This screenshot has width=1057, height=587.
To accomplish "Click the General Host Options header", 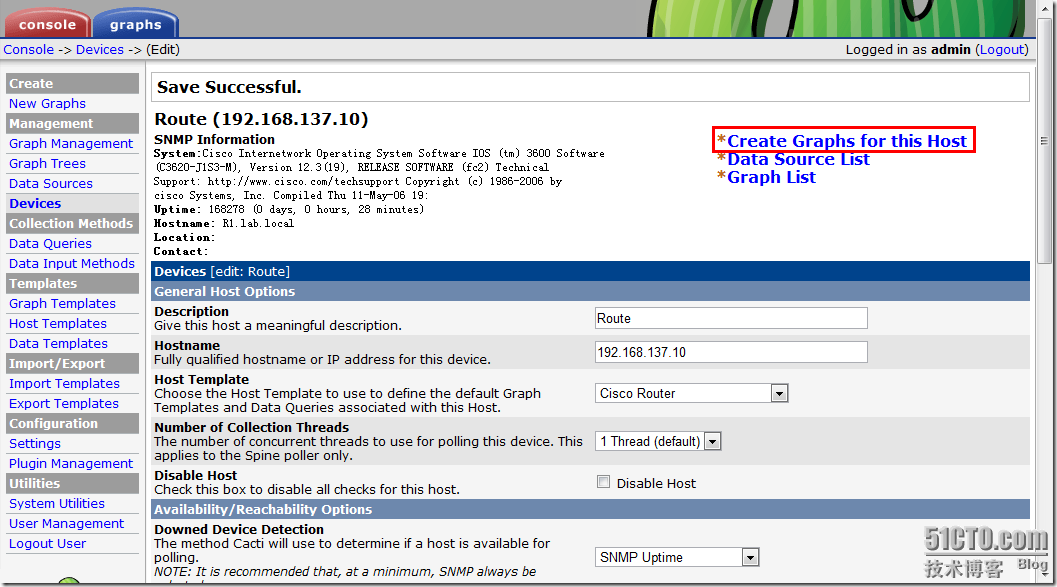I will (591, 291).
